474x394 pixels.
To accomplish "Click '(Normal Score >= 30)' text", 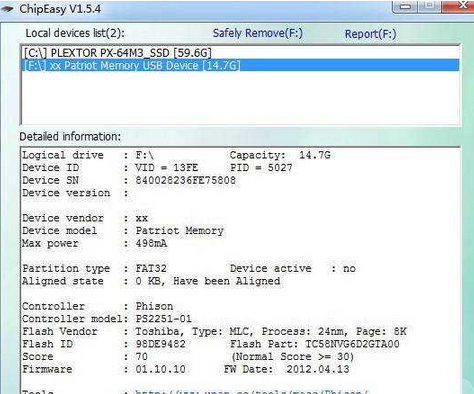I will pos(292,356).
